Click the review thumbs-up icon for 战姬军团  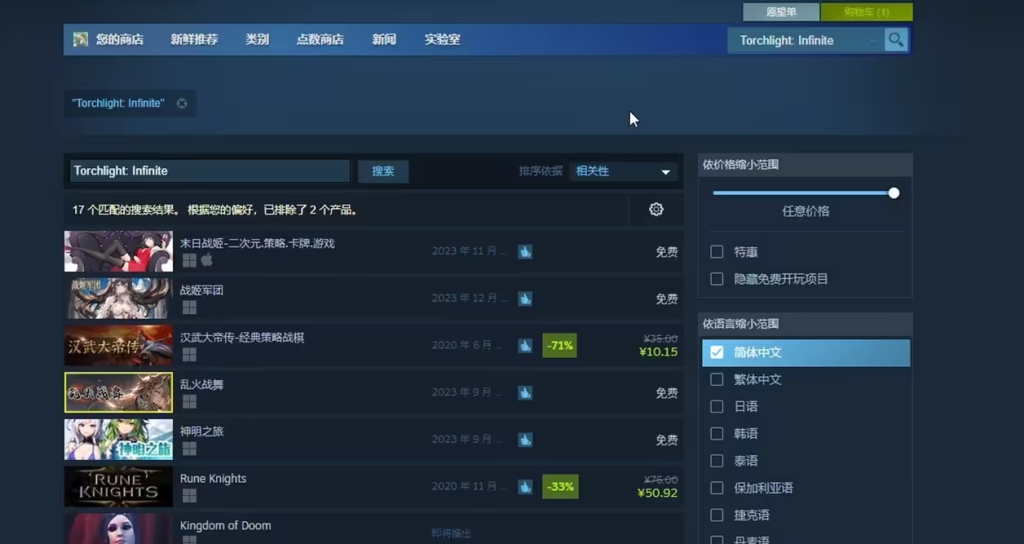tap(525, 298)
